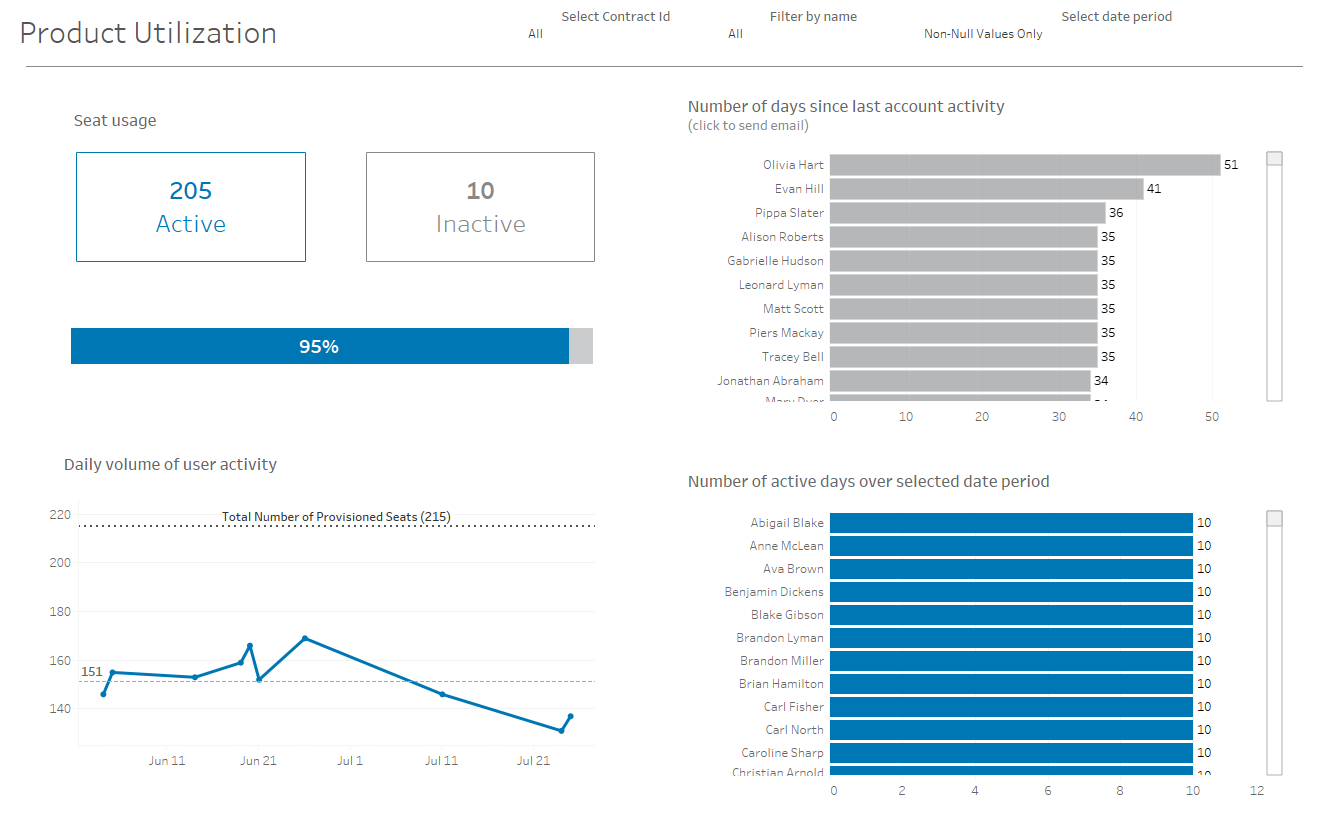Click the Total Number of Provisioned Seats label

click(x=336, y=517)
